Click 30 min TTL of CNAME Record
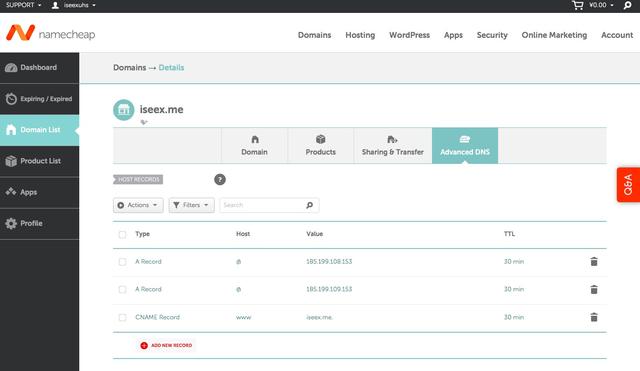Viewport: 640px width, 371px height. [x=513, y=317]
